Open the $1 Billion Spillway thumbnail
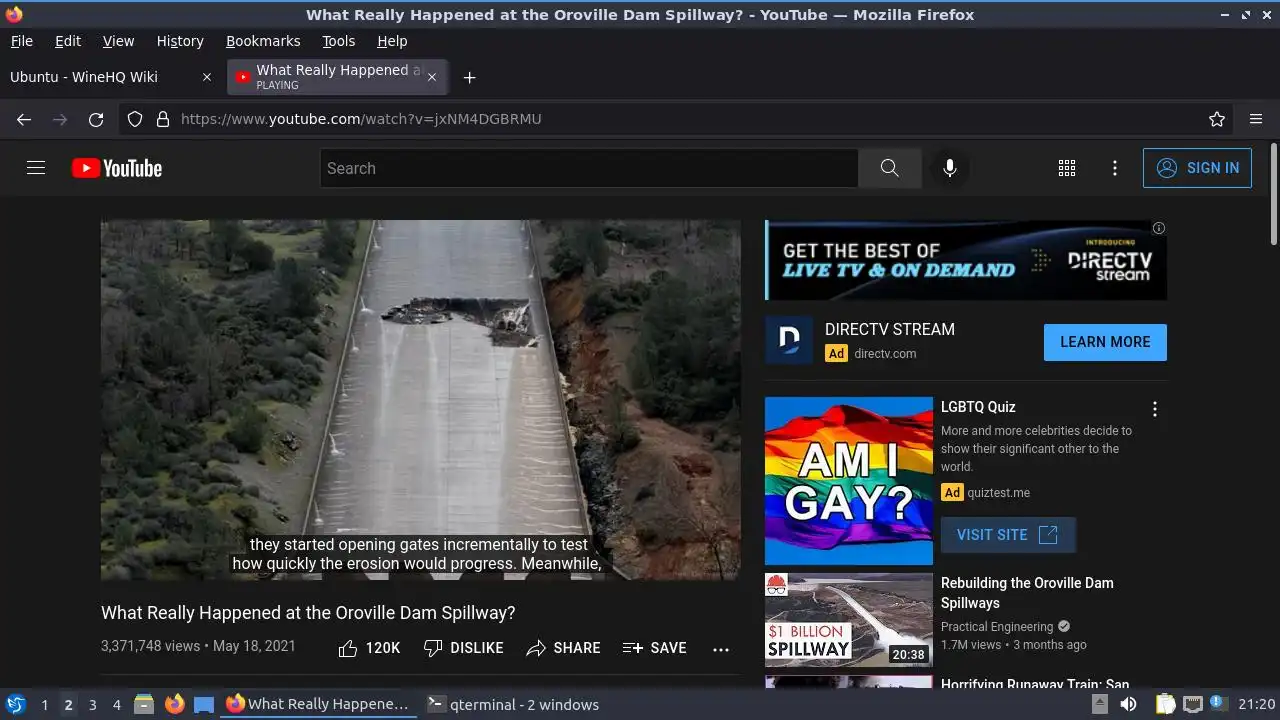1280x720 pixels. coord(849,620)
